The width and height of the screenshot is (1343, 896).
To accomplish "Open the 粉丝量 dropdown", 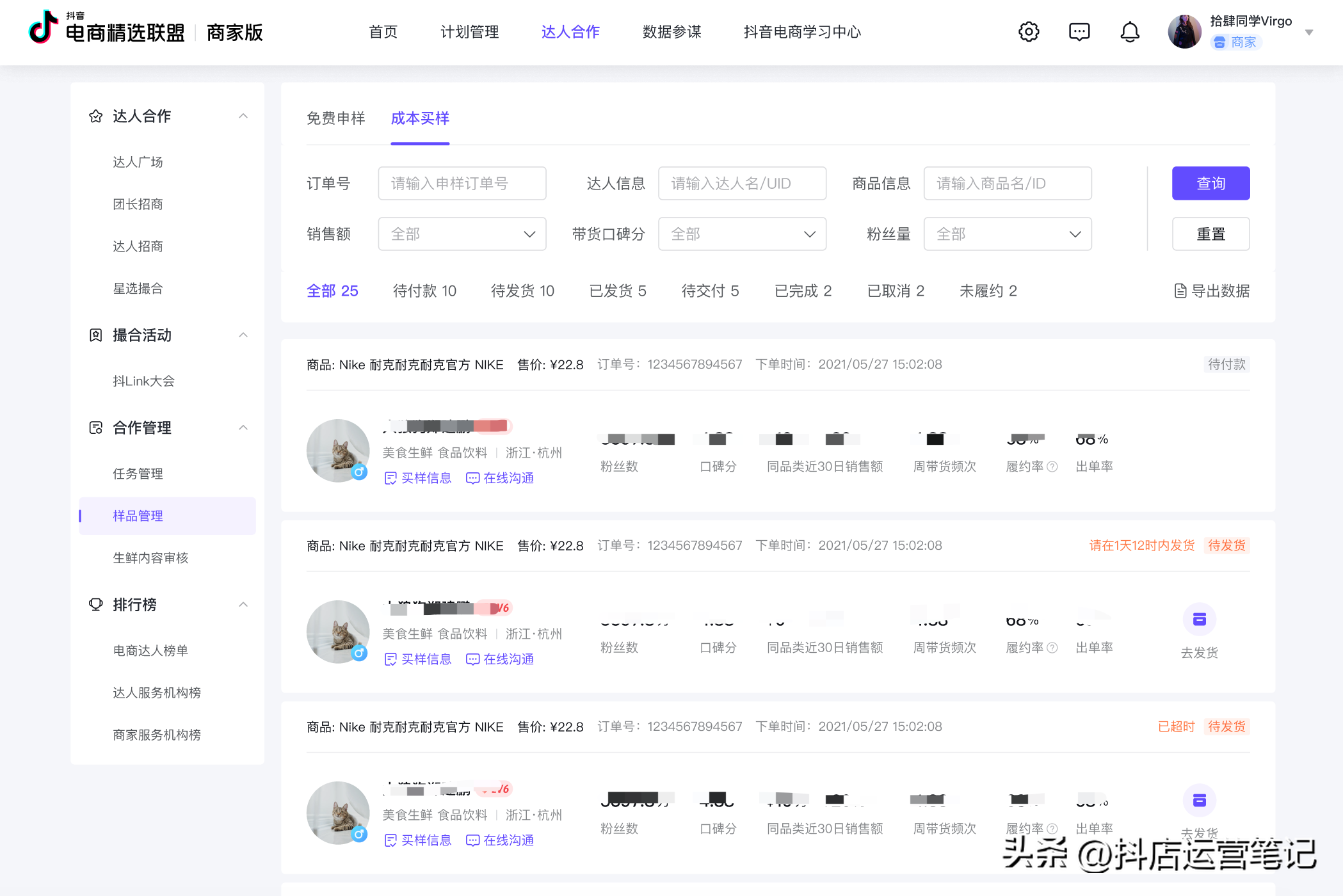I will click(1008, 234).
